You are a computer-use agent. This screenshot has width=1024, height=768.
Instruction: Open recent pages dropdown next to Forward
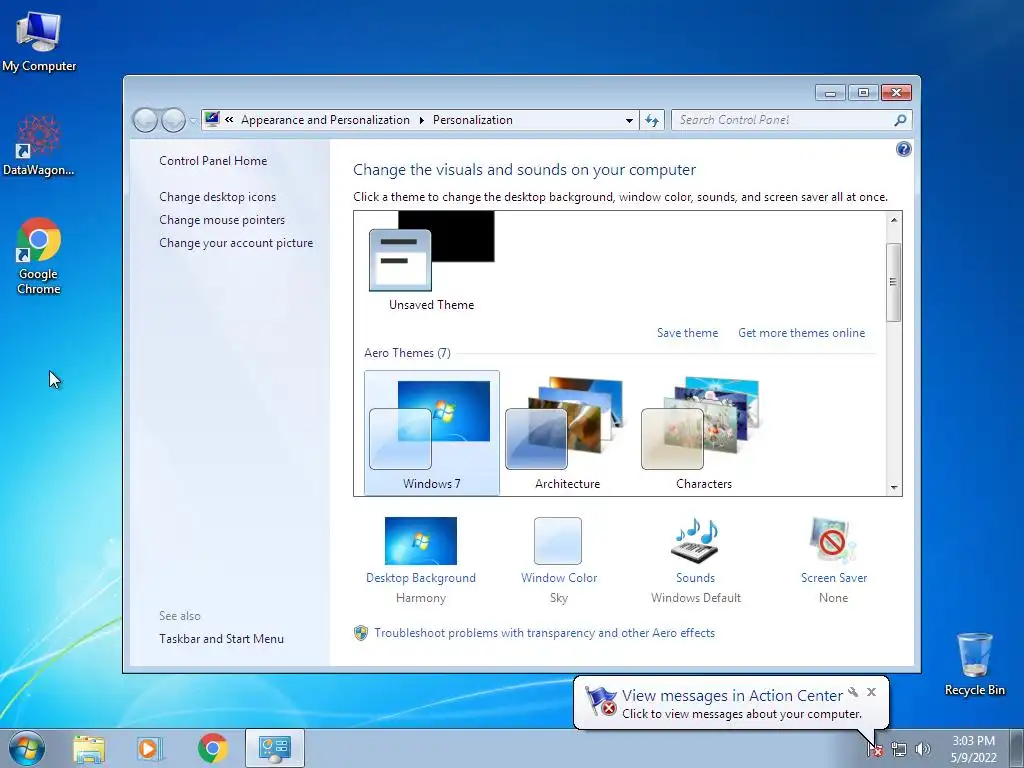193,121
